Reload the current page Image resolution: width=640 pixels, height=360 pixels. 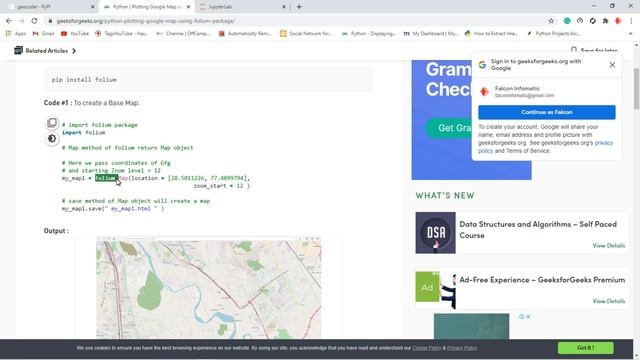(34, 21)
